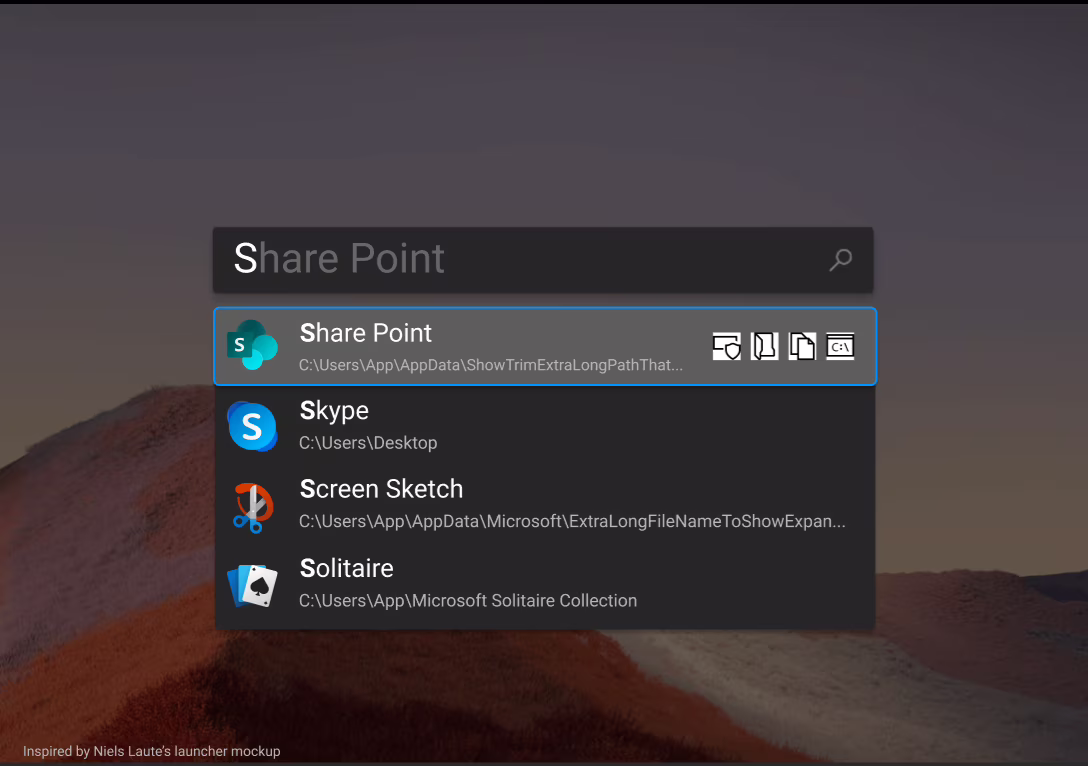Choose the Skype result title

tap(334, 411)
